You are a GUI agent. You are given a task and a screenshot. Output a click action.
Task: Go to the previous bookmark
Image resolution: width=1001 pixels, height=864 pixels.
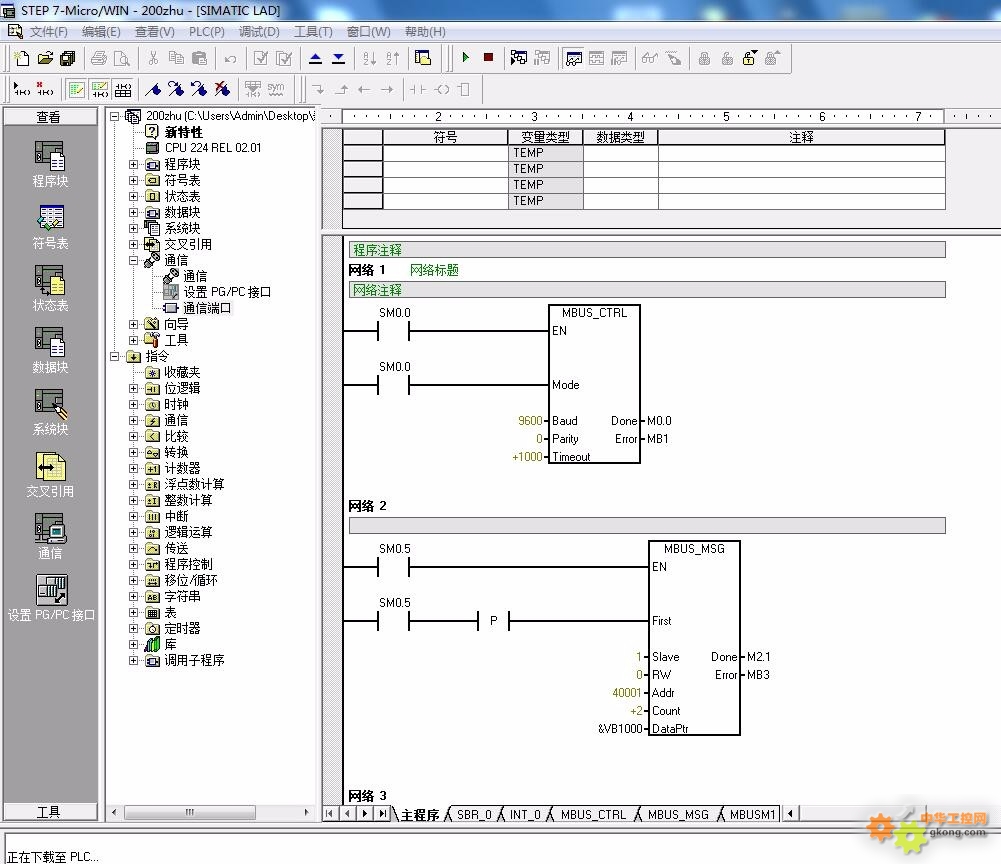[199, 89]
